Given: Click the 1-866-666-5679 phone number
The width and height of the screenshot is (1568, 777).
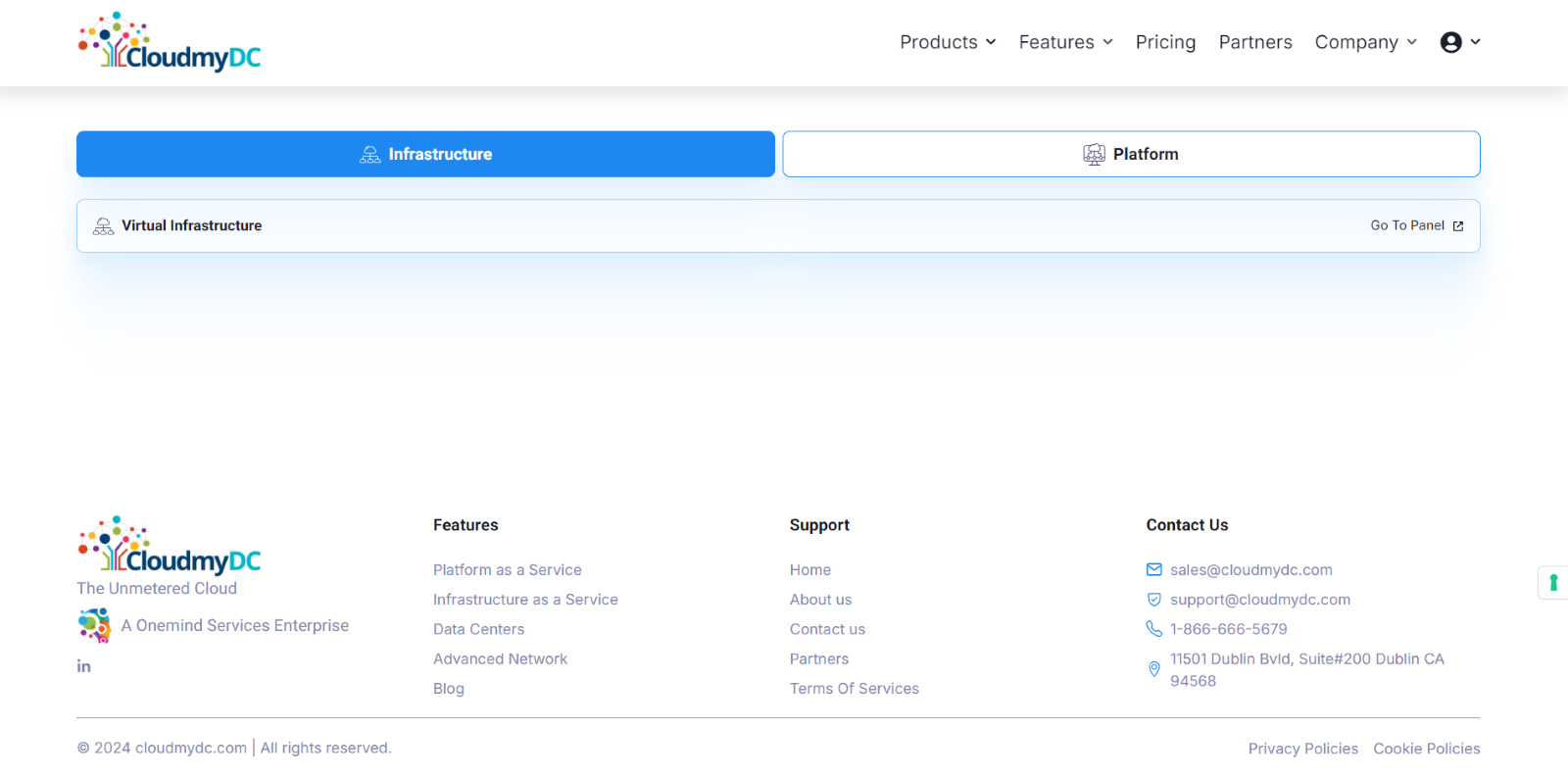Looking at the screenshot, I should 1229,629.
